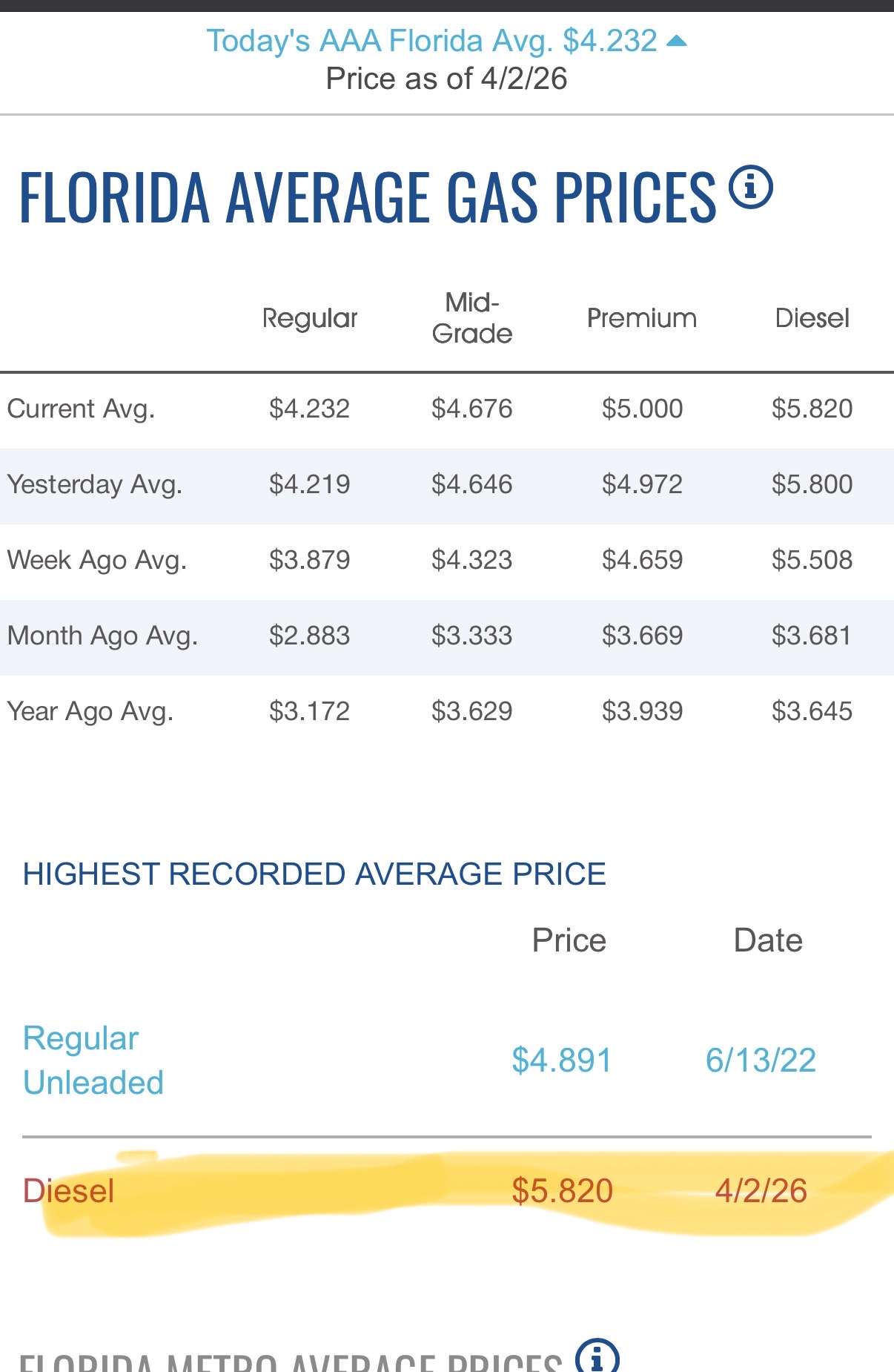
Task: Select the Month Ago Avg. row label
Action: click(102, 636)
